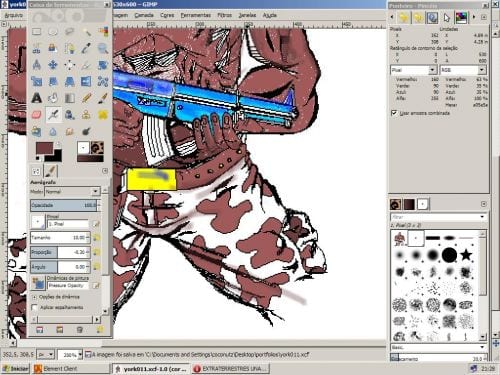
Task: Select the Airbrush tool
Action: (53, 115)
